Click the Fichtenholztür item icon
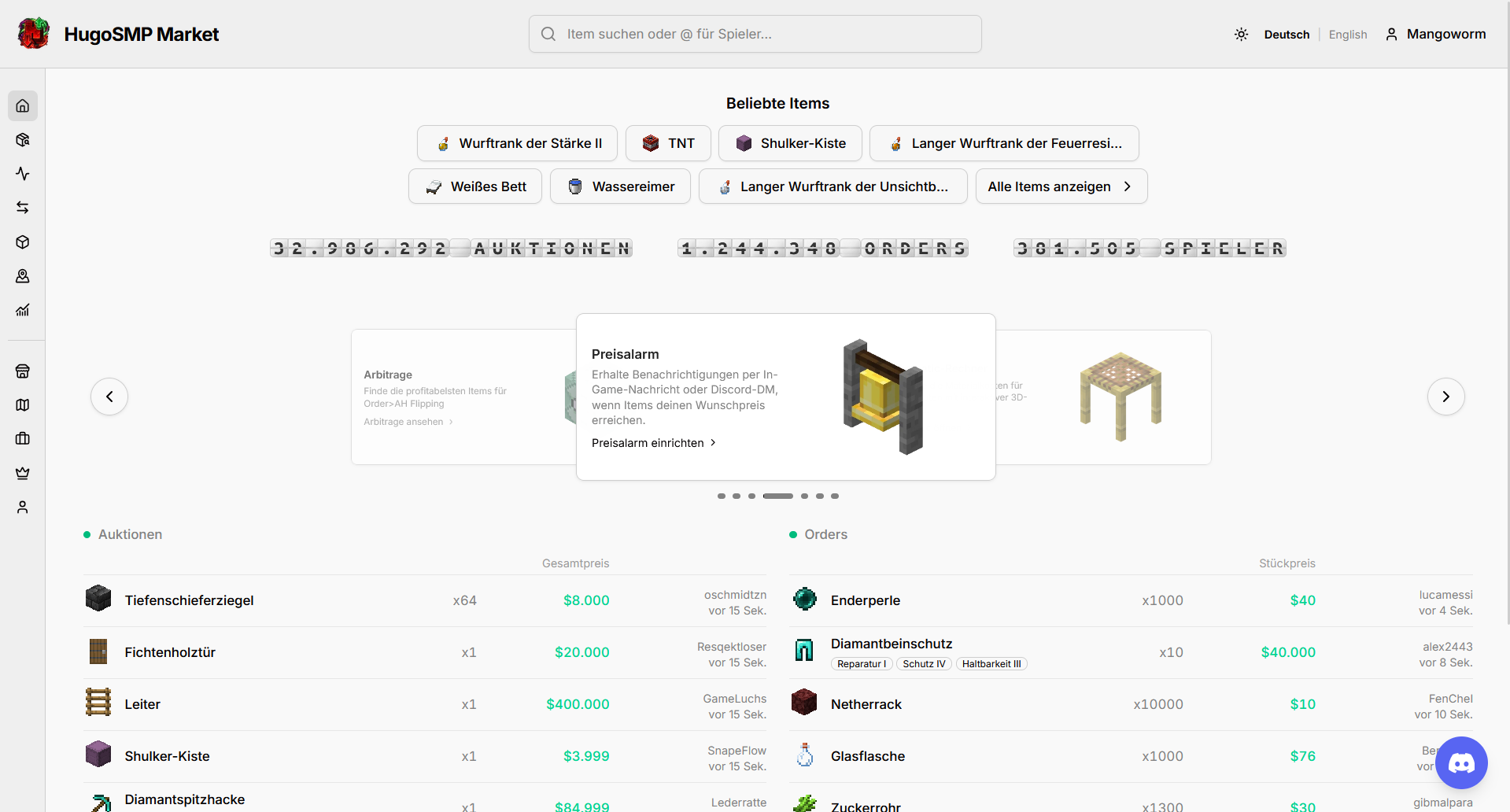1510x812 pixels. pos(98,651)
